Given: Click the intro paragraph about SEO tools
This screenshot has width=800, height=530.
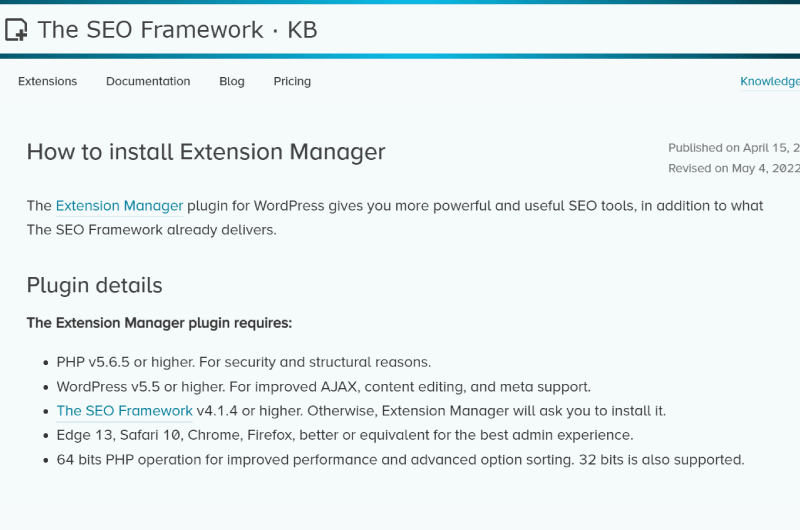Looking at the screenshot, I should pyautogui.click(x=395, y=218).
